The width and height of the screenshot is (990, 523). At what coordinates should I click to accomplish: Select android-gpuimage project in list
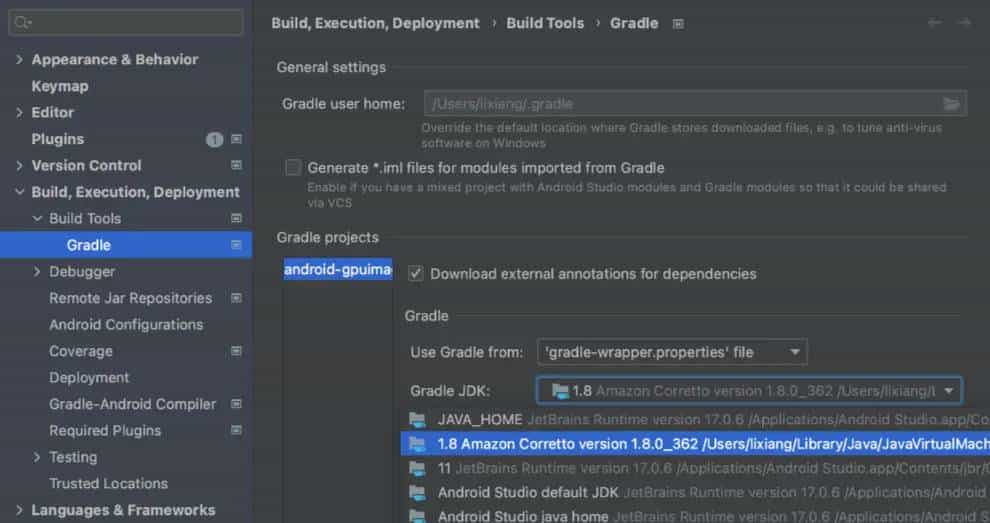click(338, 270)
